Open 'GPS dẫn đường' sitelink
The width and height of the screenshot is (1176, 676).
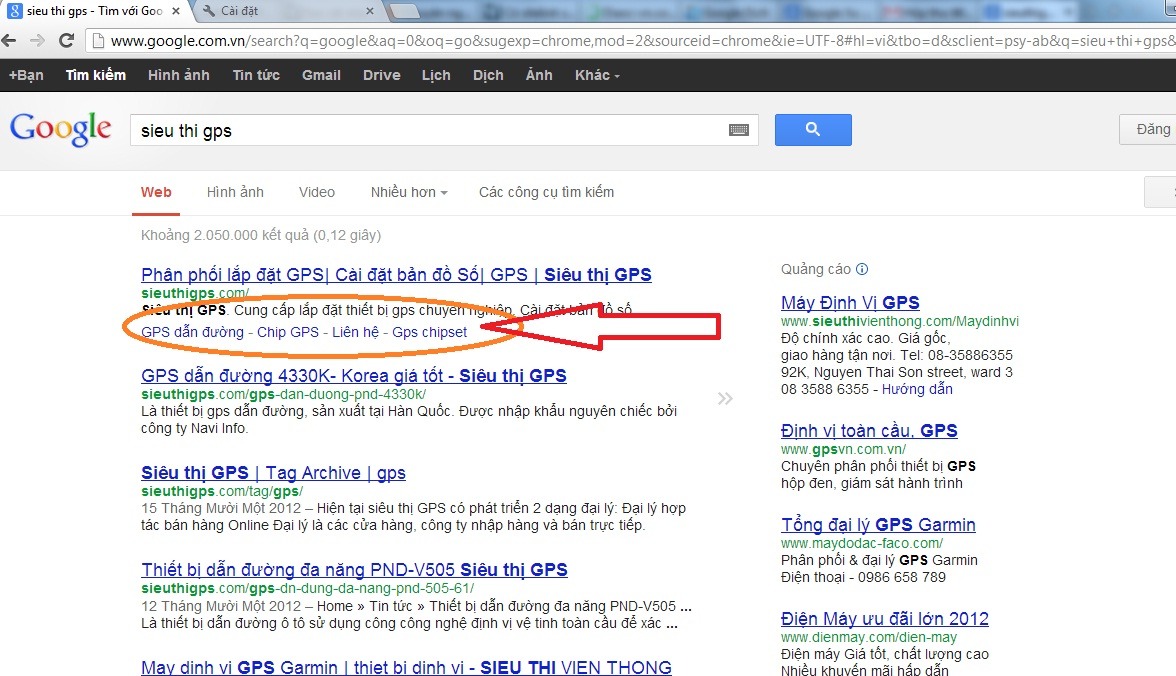(x=192, y=332)
